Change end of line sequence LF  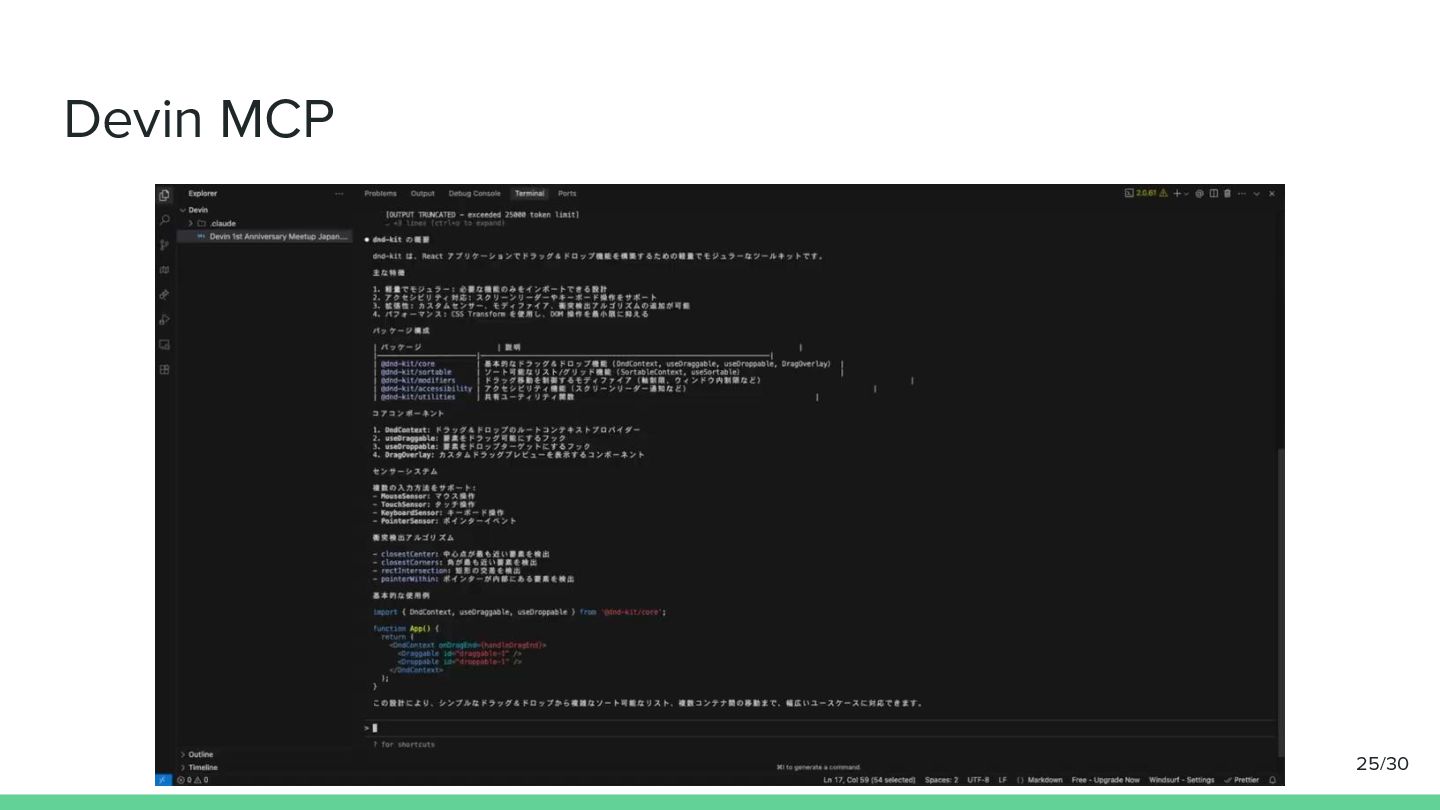click(1003, 780)
